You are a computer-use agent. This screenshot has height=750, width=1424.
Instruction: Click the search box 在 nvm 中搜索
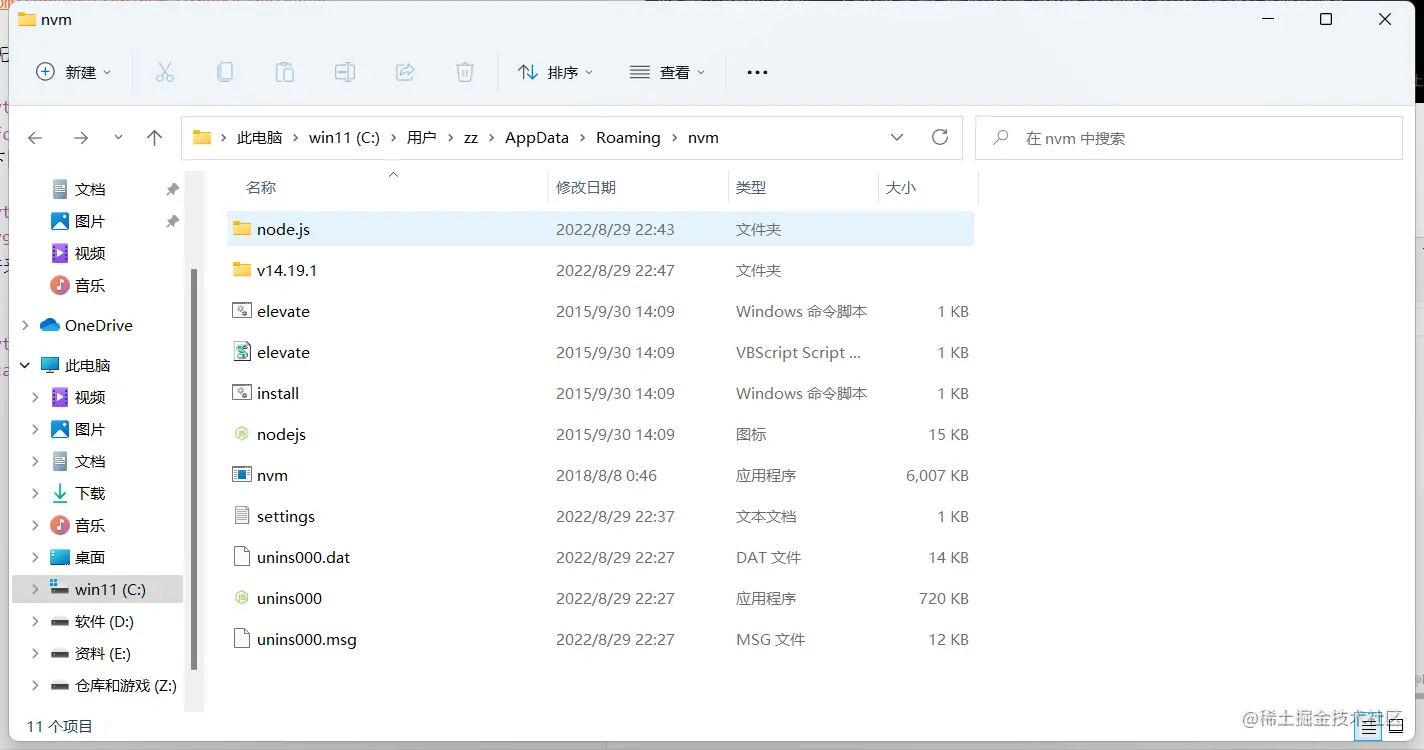click(1189, 138)
